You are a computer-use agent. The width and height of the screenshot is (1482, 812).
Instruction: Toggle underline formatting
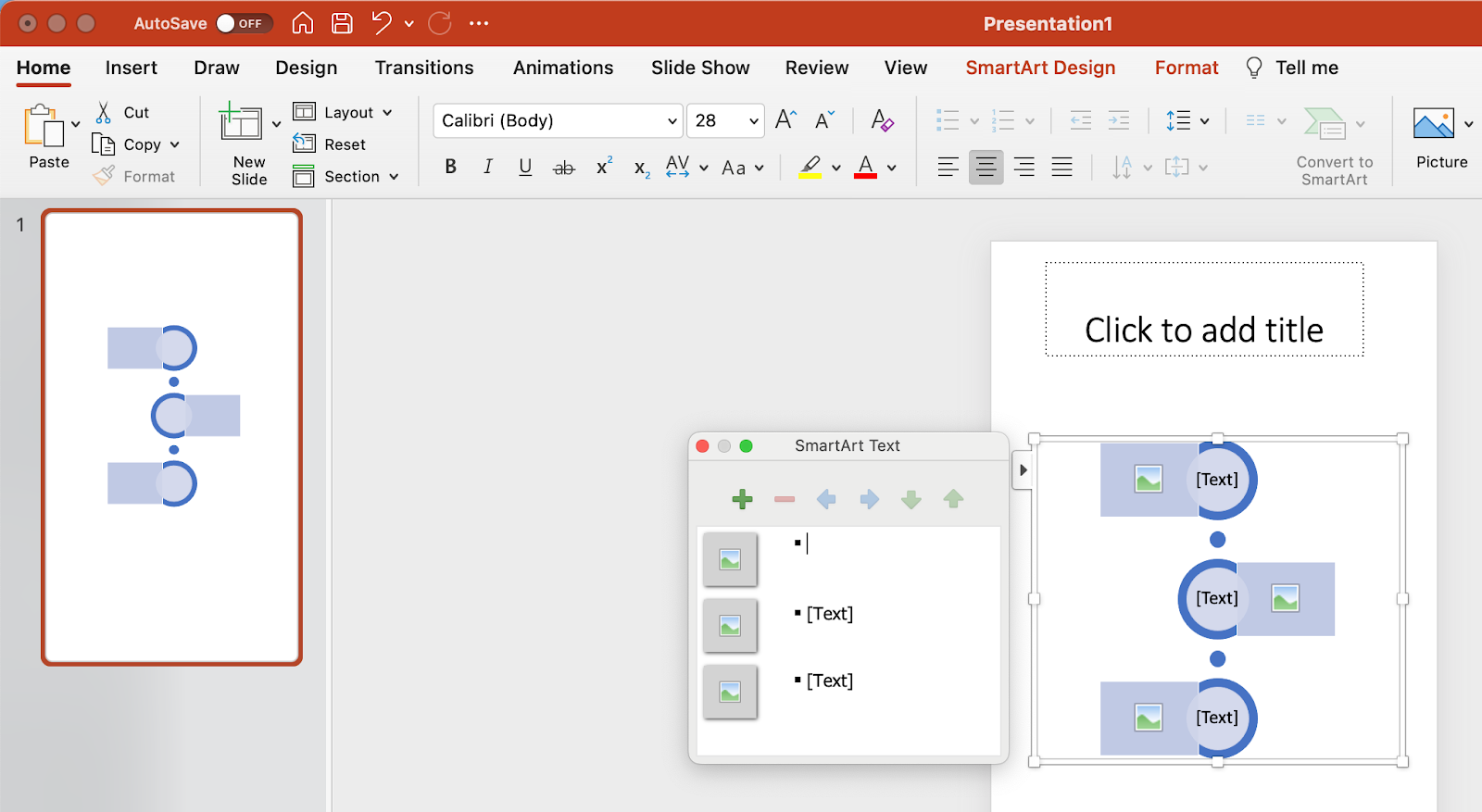point(525,167)
